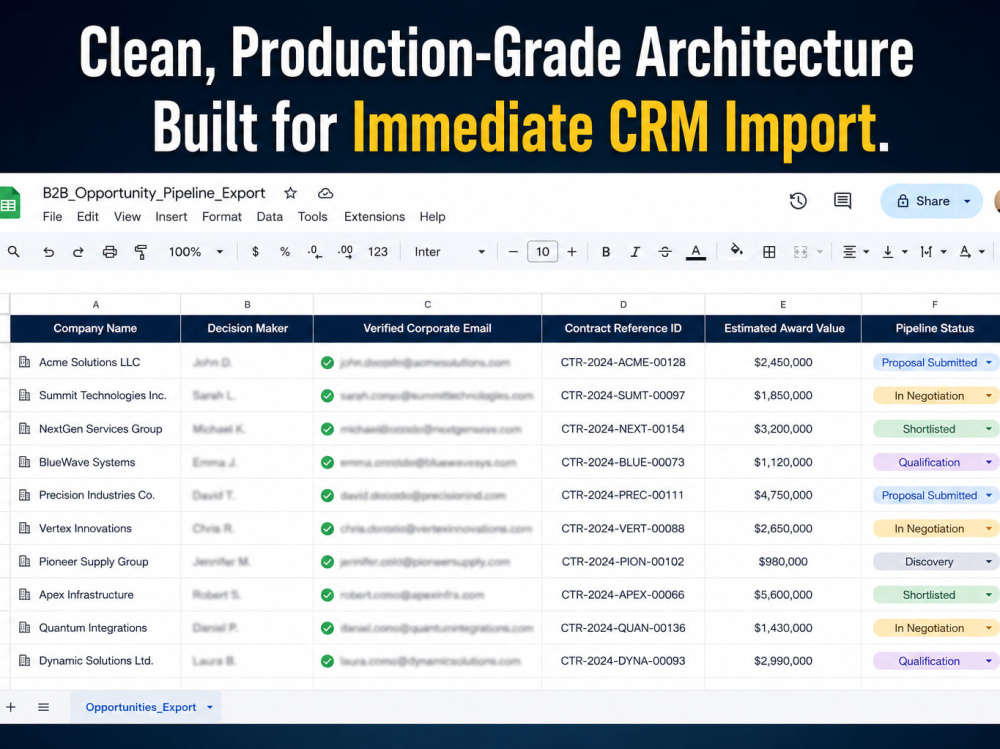Expand the Share options arrow
This screenshot has height=749, width=1000.
(x=967, y=201)
